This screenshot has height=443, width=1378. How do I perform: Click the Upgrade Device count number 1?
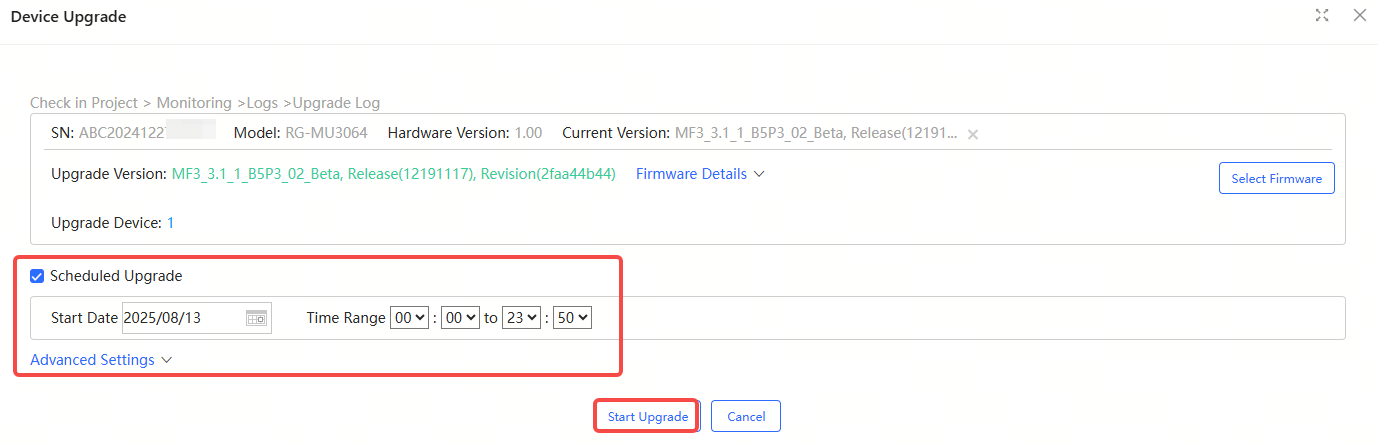pyautogui.click(x=170, y=223)
